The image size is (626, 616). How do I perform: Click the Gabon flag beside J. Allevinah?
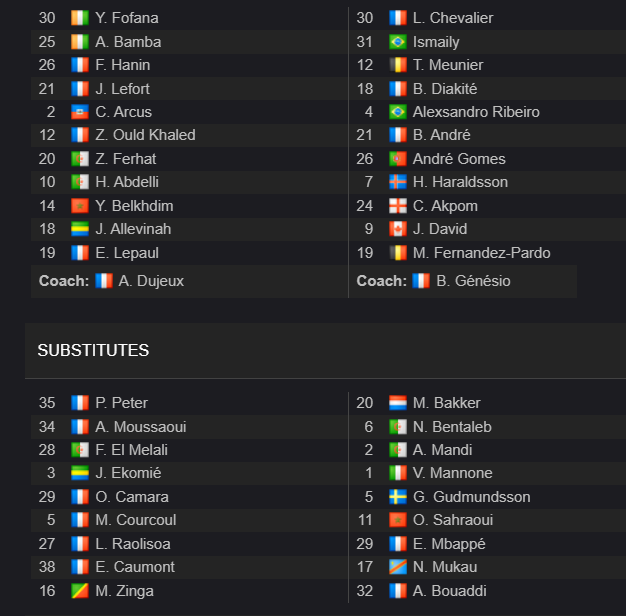click(80, 229)
